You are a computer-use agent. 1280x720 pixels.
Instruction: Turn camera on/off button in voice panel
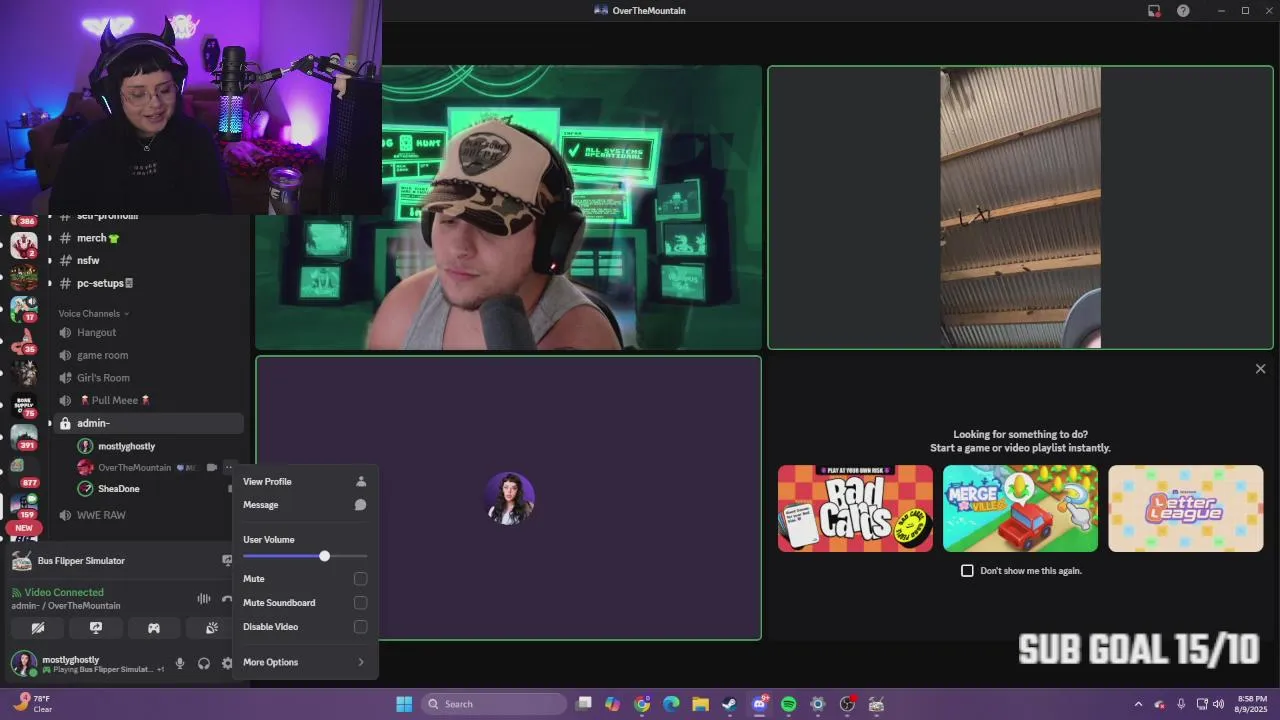pos(38,628)
